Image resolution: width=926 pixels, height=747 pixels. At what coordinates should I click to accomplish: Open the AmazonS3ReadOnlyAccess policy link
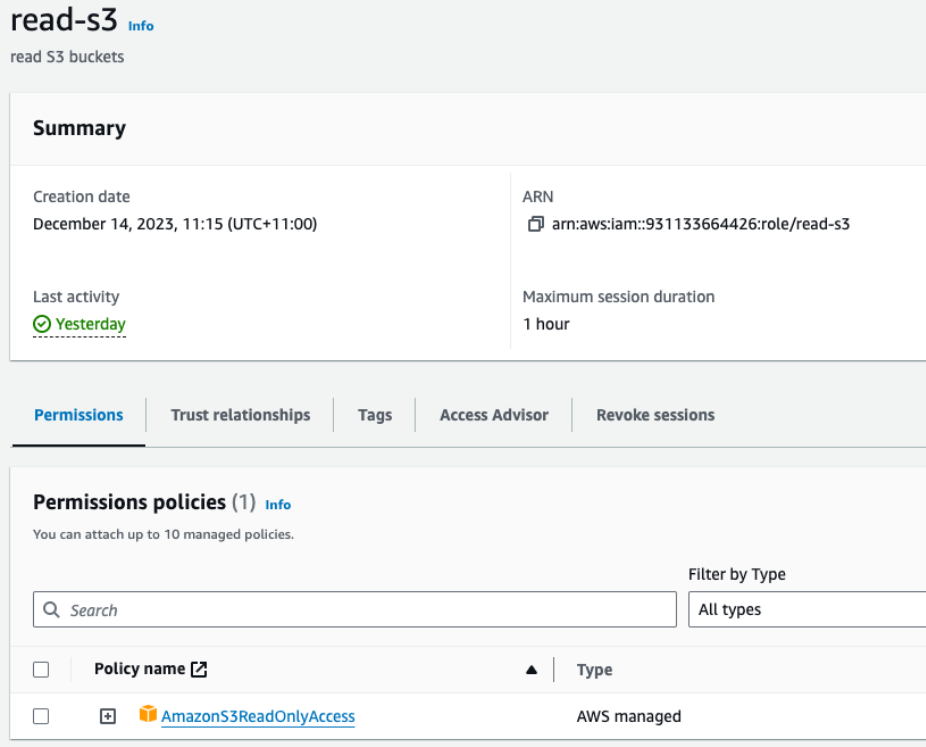coord(258,716)
